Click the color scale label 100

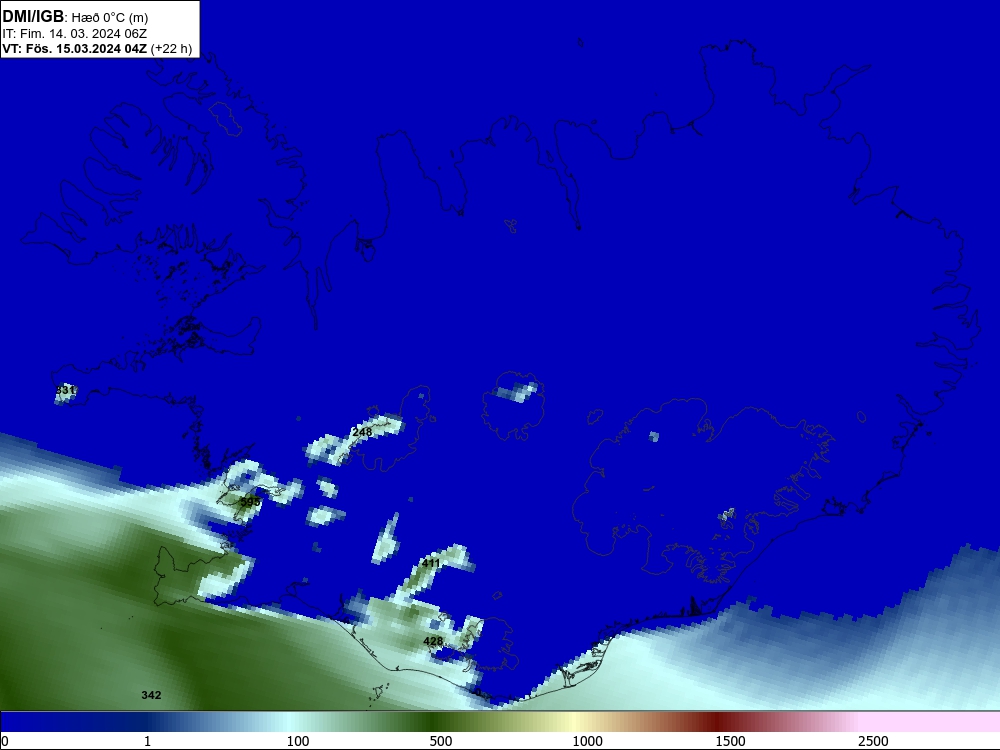pos(298,741)
